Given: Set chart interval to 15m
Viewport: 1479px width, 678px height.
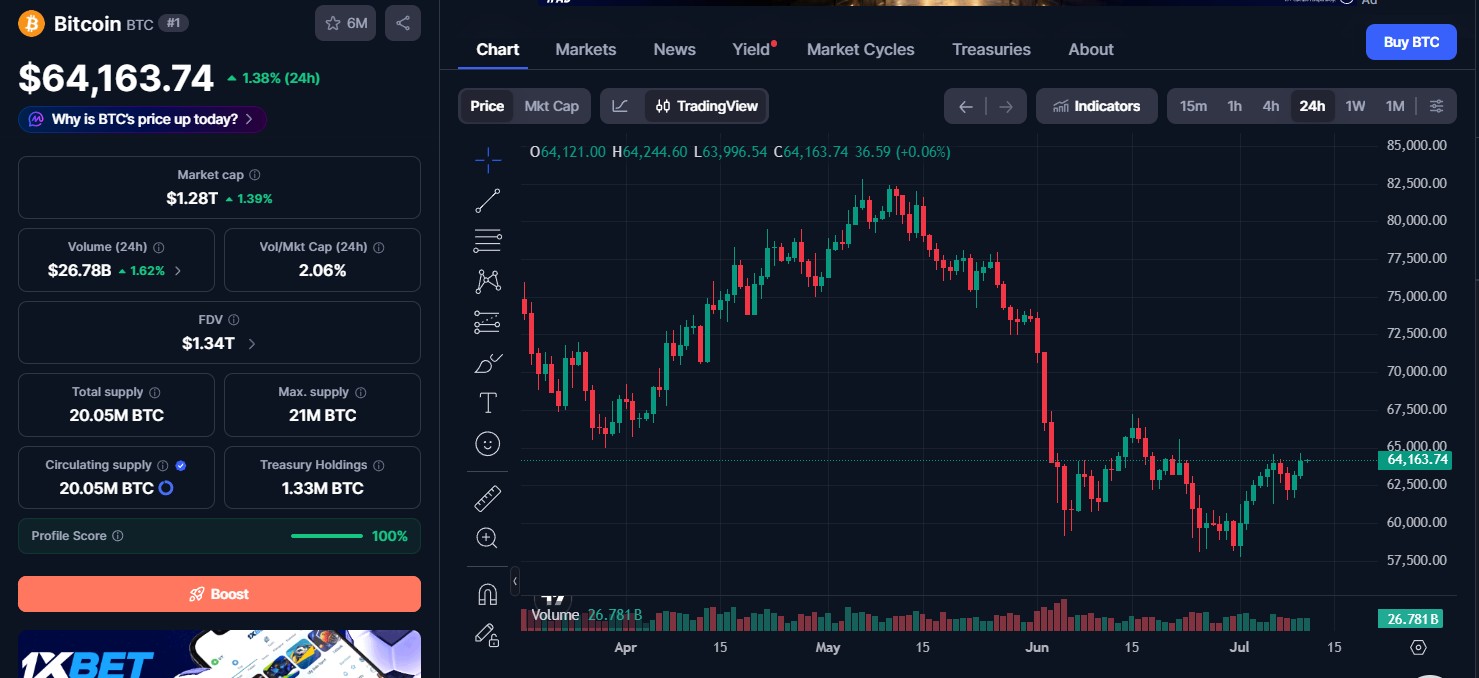Looking at the screenshot, I should [x=1193, y=106].
